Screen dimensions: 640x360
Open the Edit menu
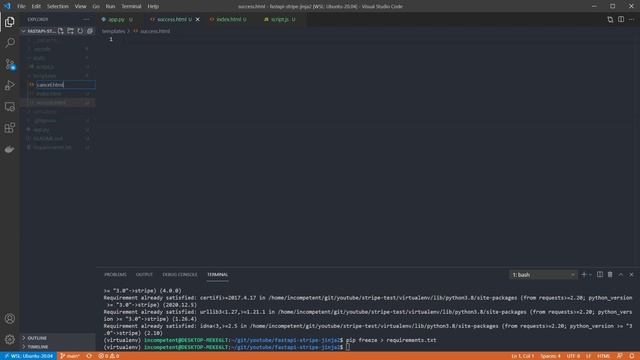pos(36,6)
